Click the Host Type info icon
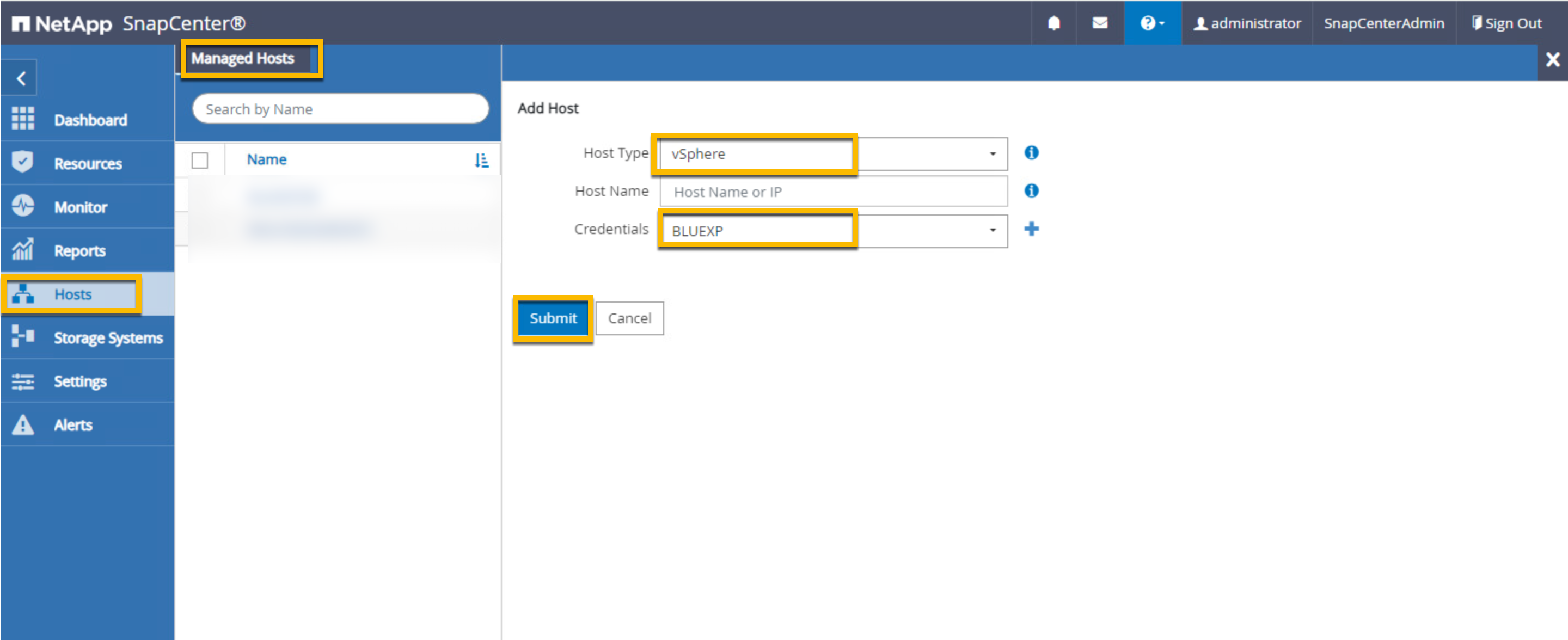 click(x=1031, y=153)
